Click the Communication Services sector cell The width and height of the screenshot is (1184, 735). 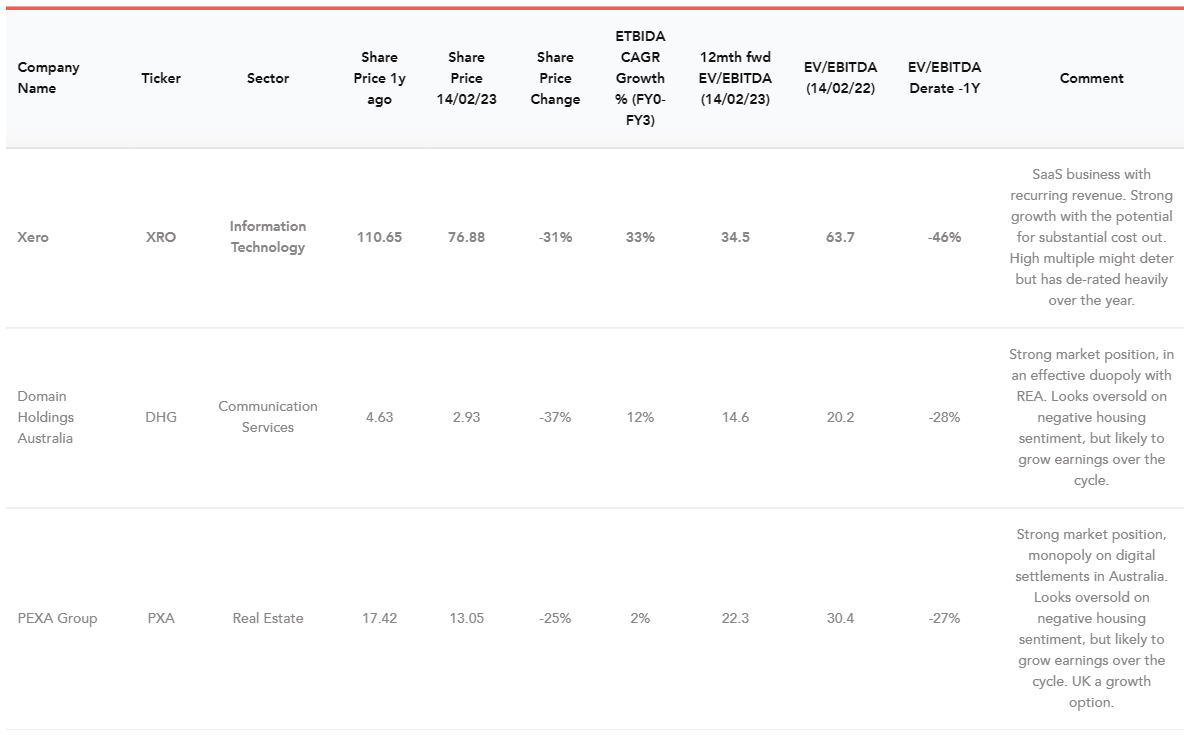[268, 417]
